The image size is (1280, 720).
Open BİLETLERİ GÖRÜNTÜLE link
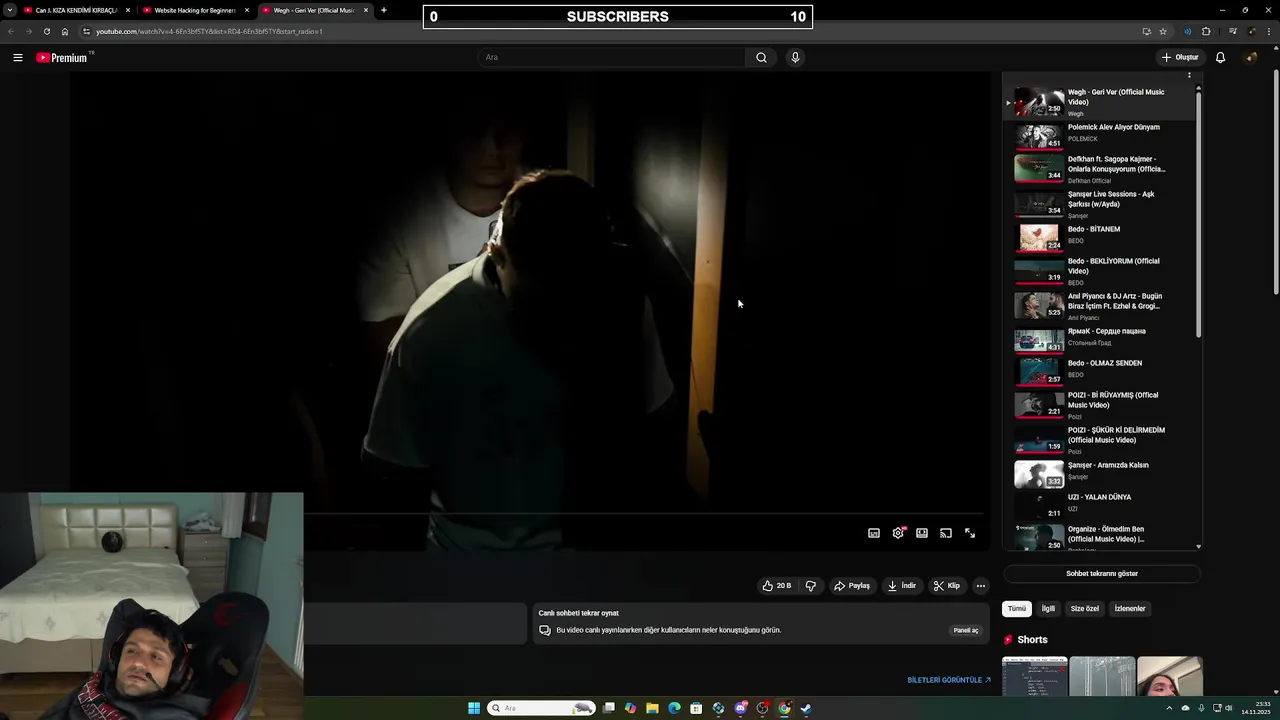click(949, 680)
